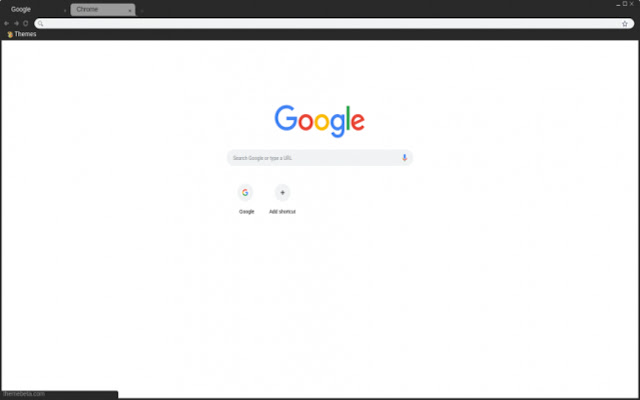Go back using the back arrow

[7, 24]
